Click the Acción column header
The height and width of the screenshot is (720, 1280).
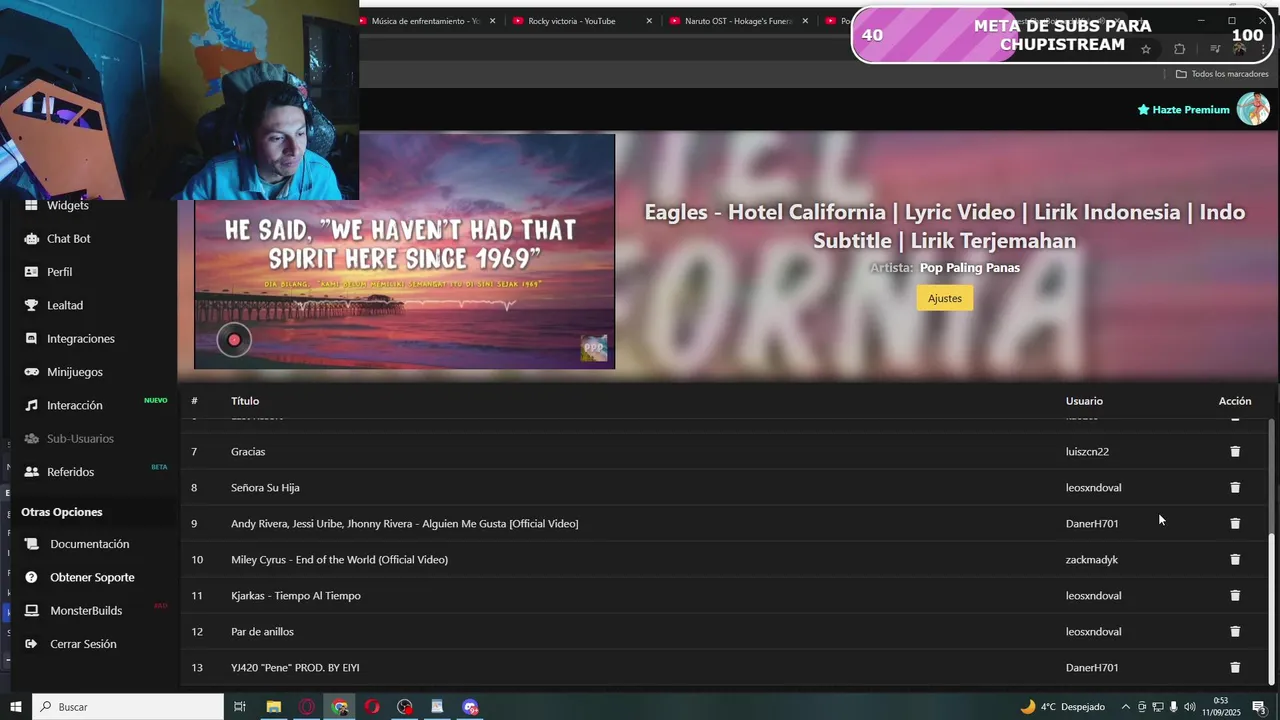[x=1235, y=401]
